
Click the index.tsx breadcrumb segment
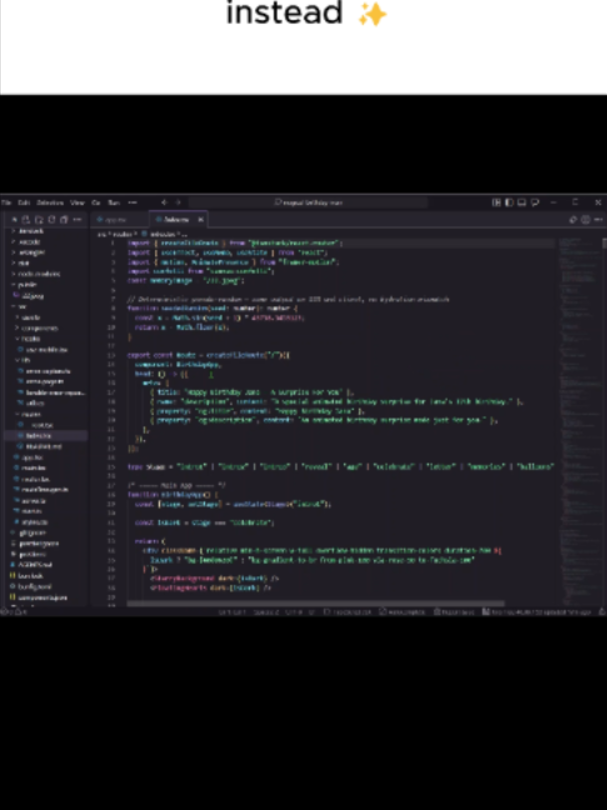(161, 234)
